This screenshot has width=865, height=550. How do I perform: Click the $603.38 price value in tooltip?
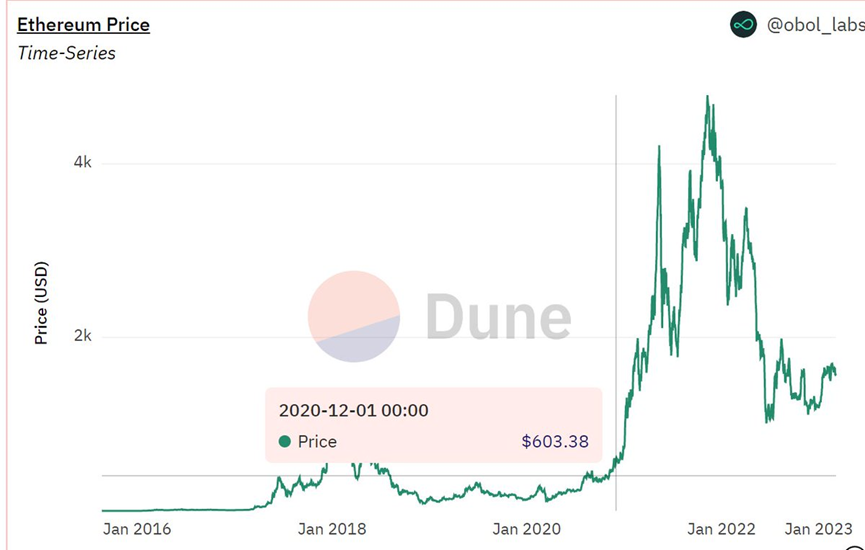tap(555, 441)
